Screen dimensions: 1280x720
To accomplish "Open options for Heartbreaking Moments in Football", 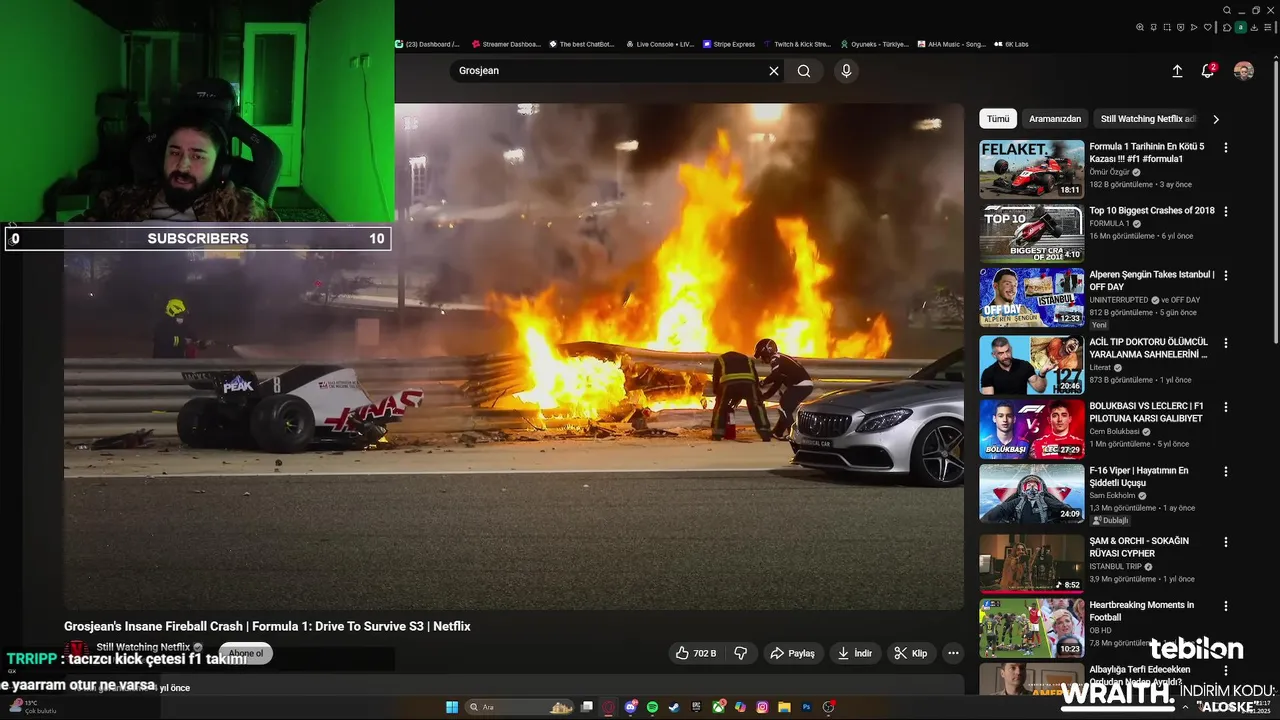I will (x=1226, y=605).
